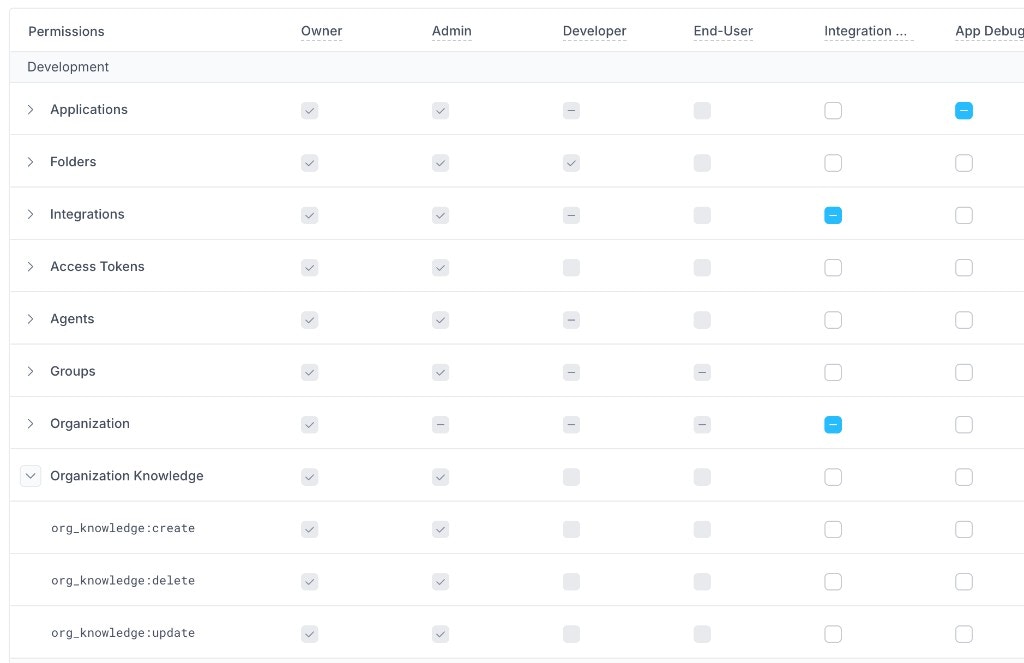1024x663 pixels.
Task: Enable Integration permission for Integrations
Action: 833,214
